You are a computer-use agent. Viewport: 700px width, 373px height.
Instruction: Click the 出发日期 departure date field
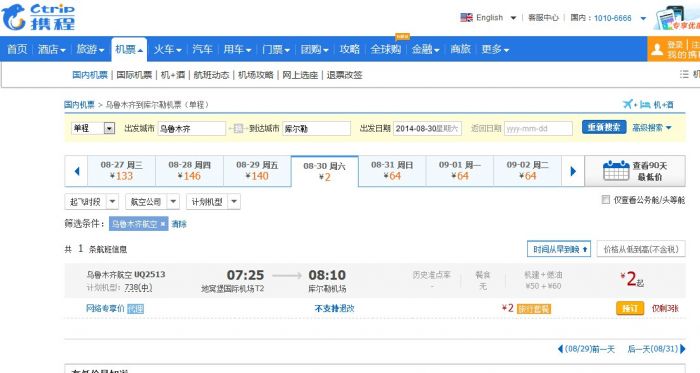[427, 128]
